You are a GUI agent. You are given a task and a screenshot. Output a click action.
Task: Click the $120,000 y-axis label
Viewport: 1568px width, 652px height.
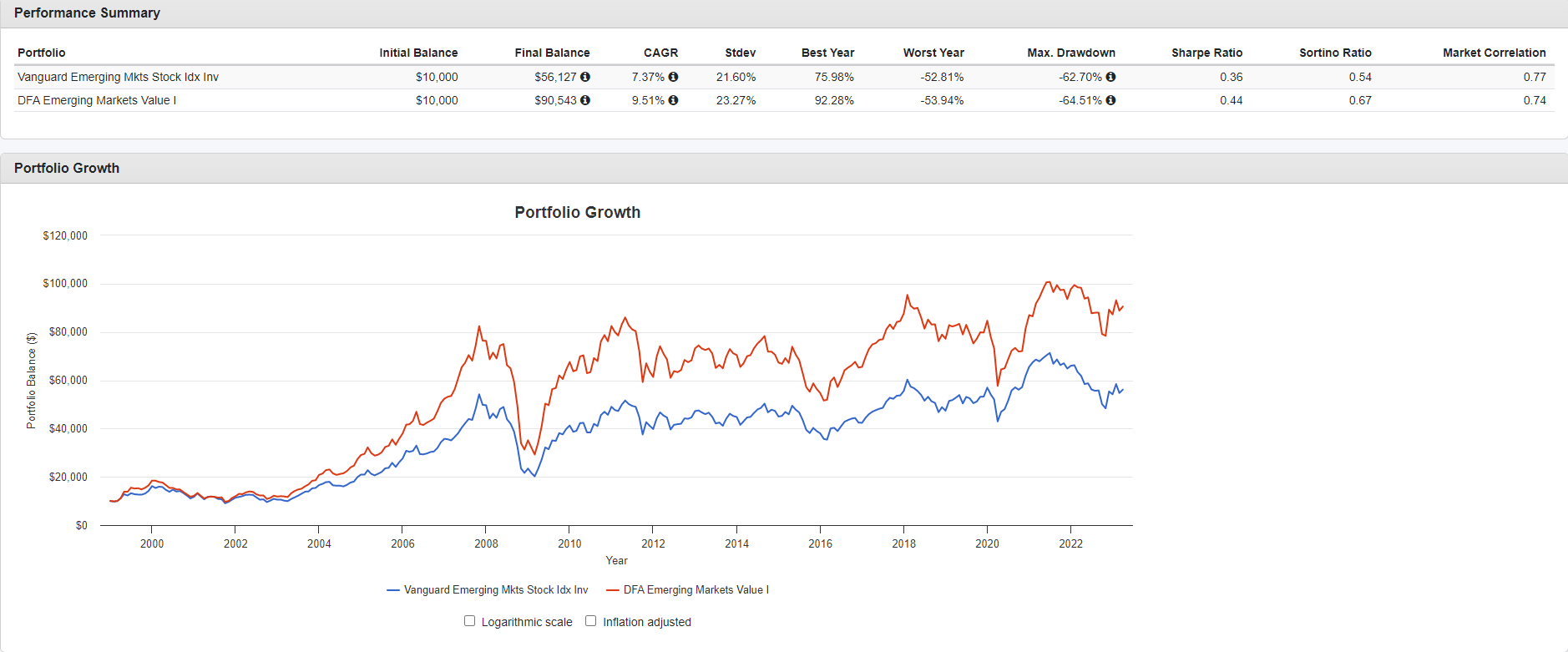point(65,235)
